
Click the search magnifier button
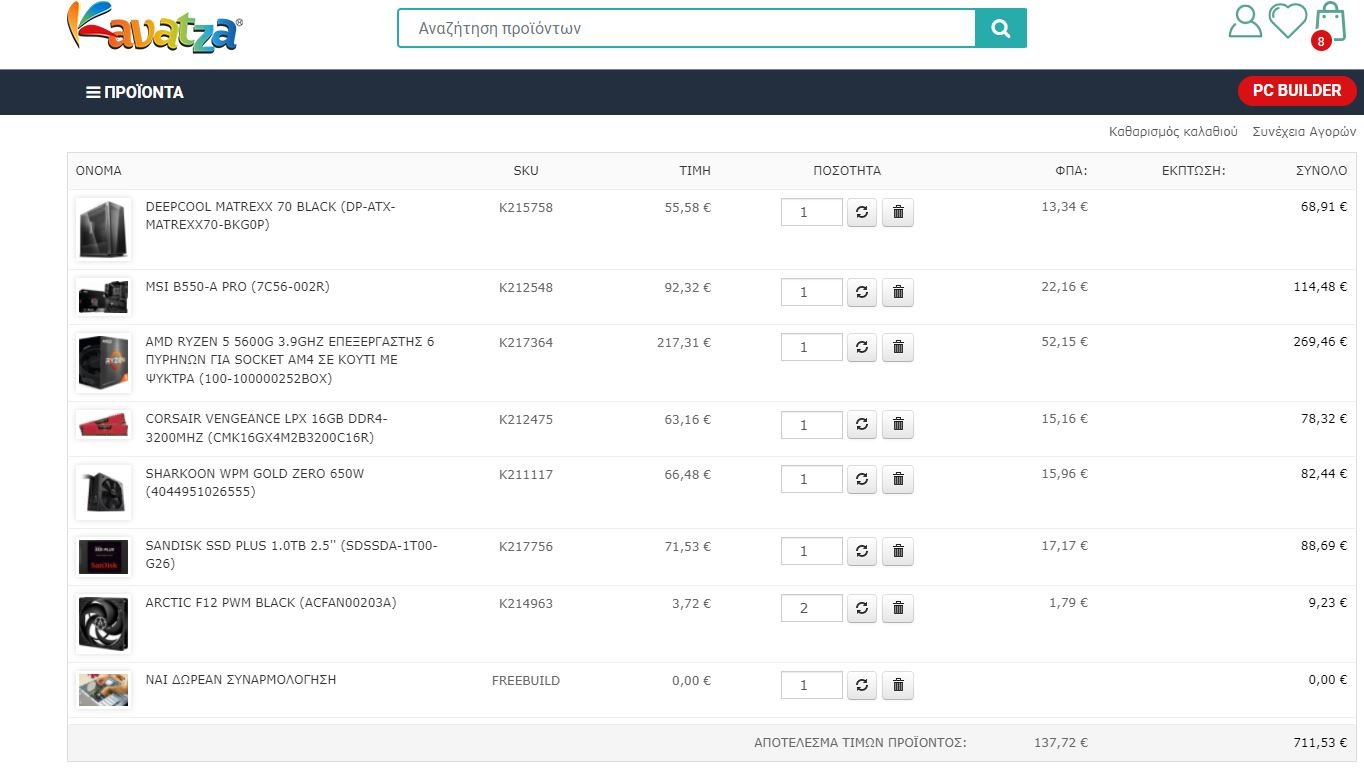coord(1001,29)
